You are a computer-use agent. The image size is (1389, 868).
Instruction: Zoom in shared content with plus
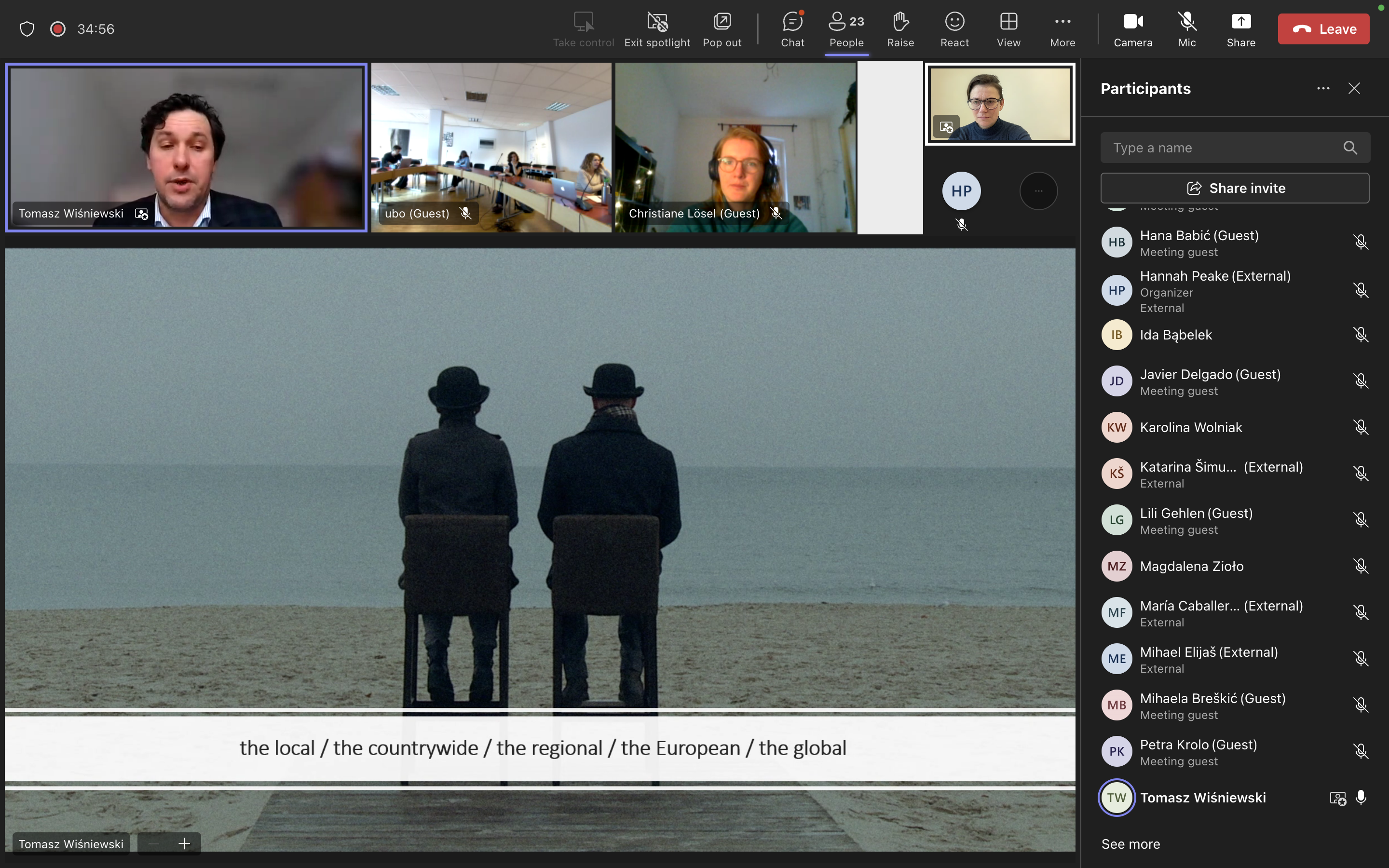coord(184,843)
